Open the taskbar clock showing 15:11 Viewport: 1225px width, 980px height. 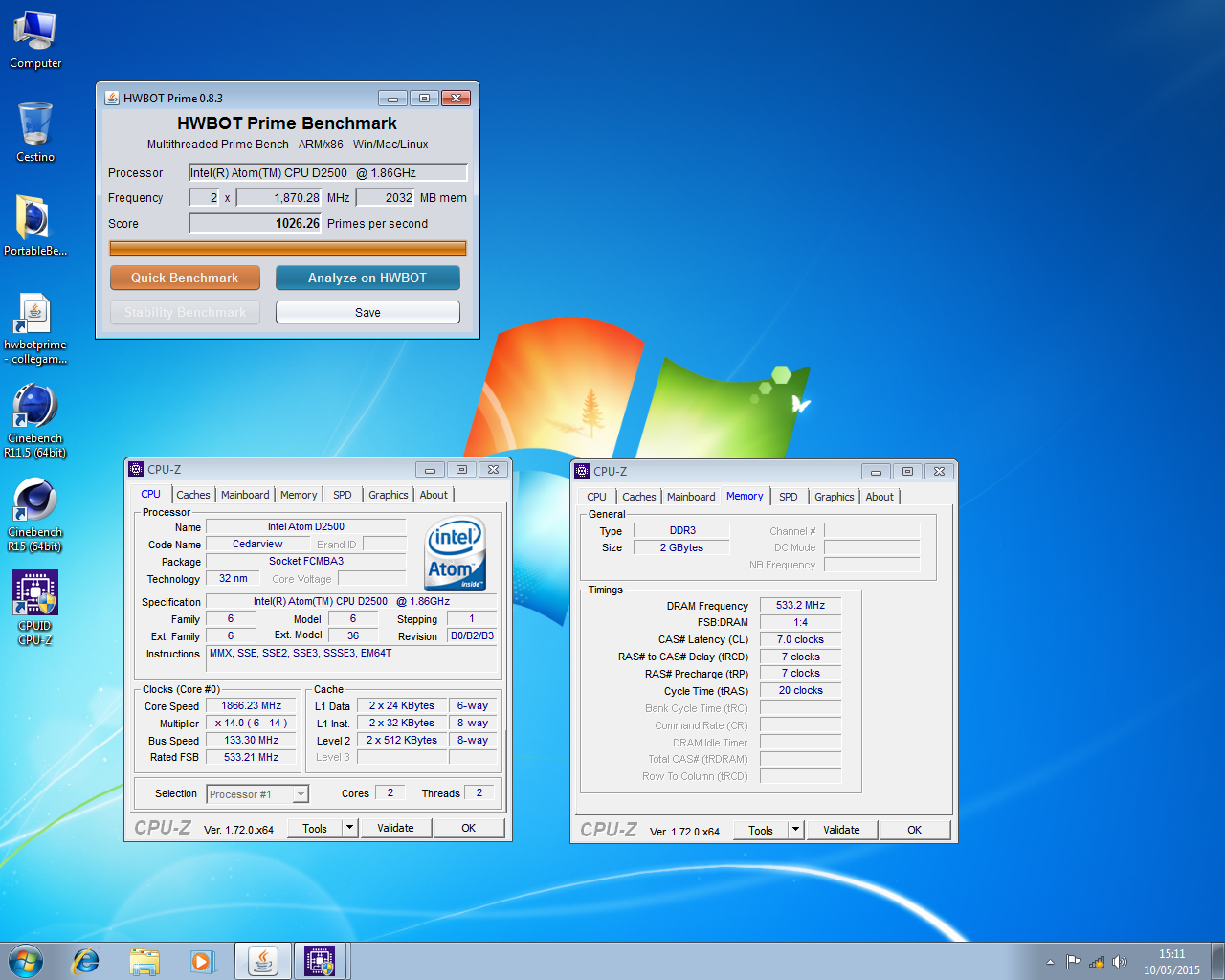tap(1171, 962)
